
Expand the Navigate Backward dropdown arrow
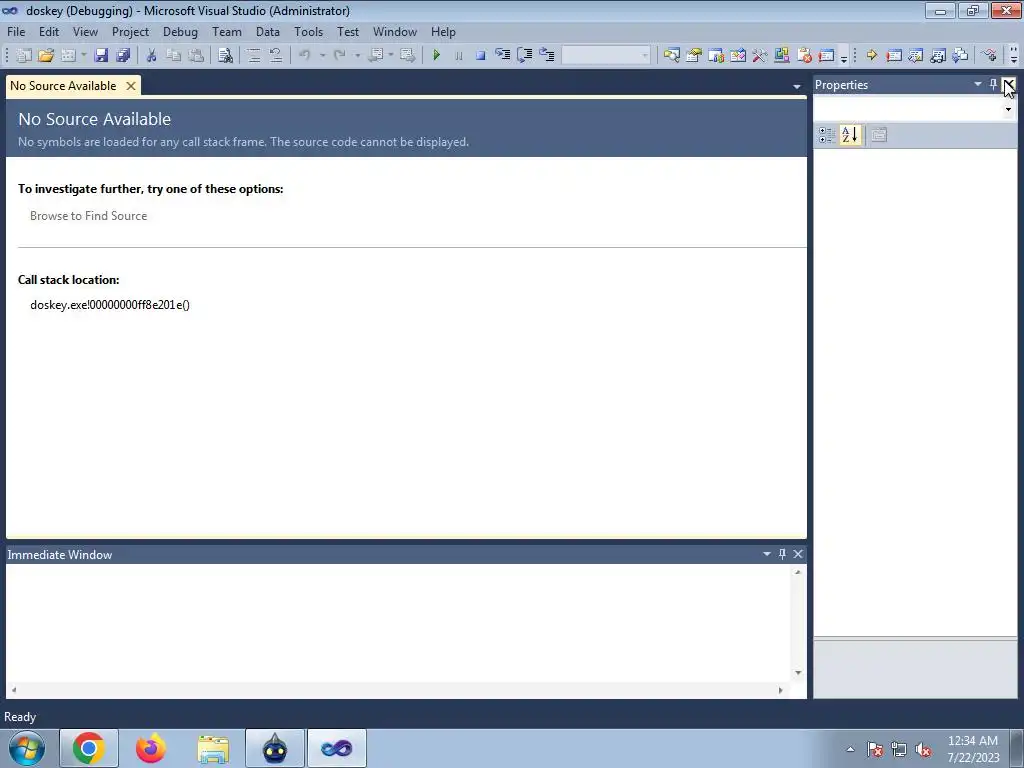391,56
